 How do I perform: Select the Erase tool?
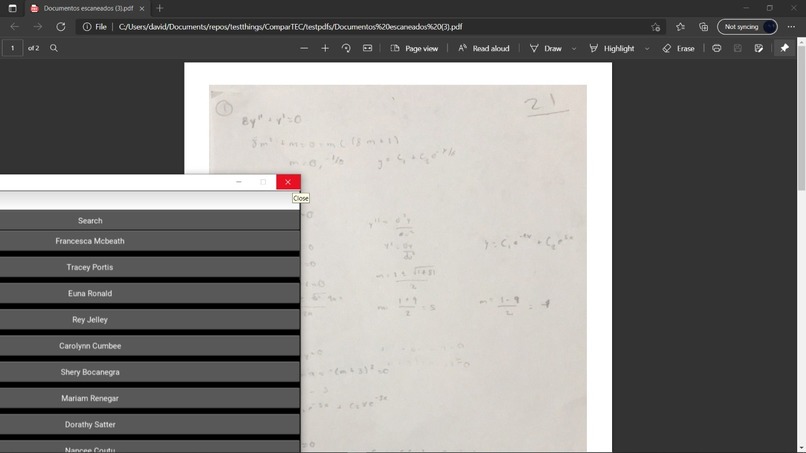click(679, 48)
